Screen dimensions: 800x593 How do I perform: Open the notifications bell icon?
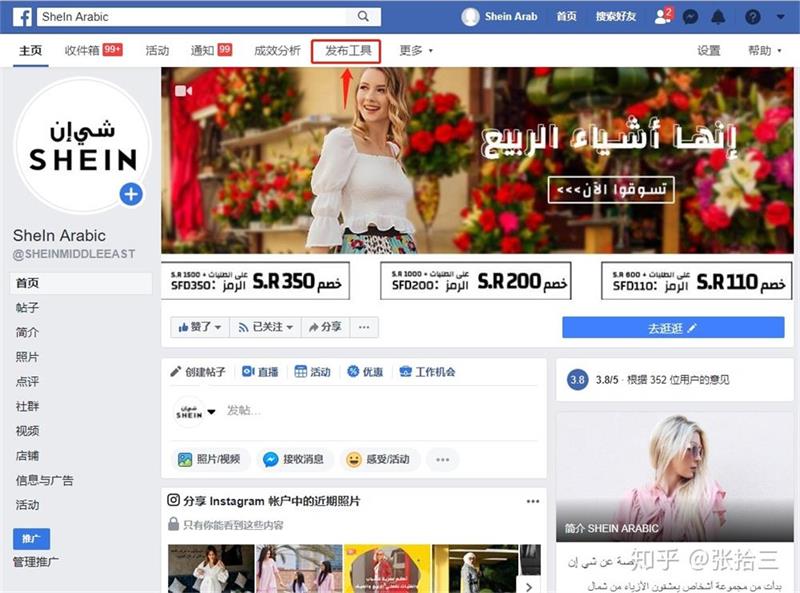click(x=718, y=17)
